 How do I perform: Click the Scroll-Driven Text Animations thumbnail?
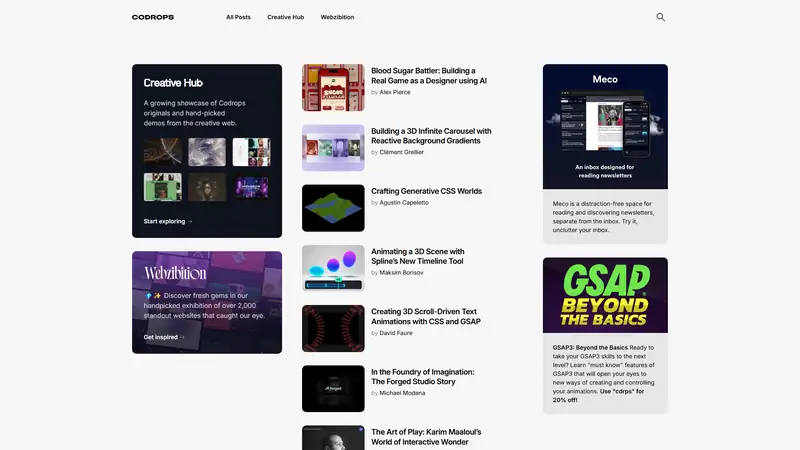[333, 329]
